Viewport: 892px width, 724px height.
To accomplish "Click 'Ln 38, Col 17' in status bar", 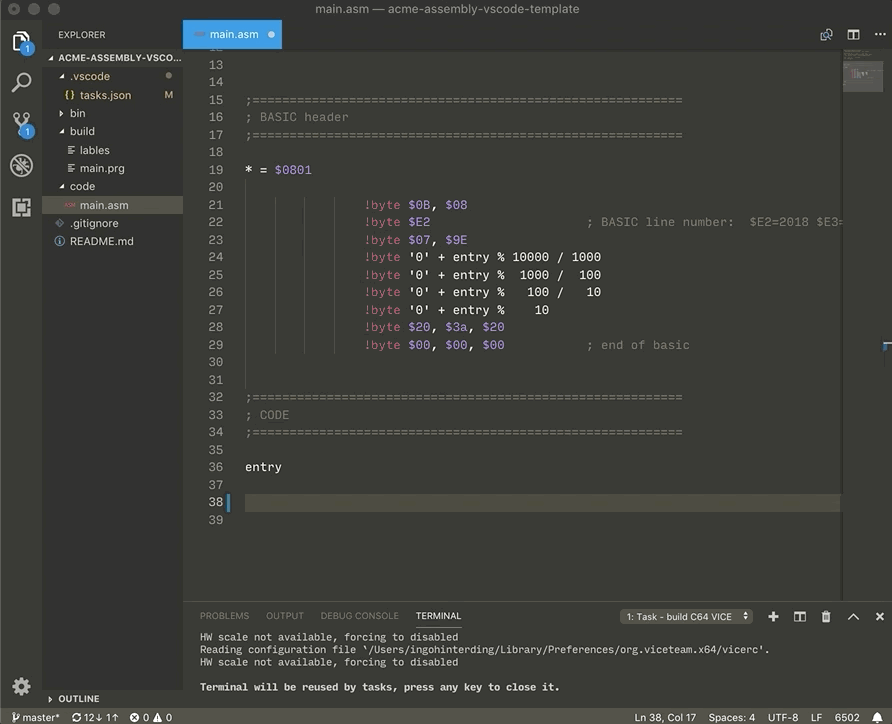I will pyautogui.click(x=665, y=718).
